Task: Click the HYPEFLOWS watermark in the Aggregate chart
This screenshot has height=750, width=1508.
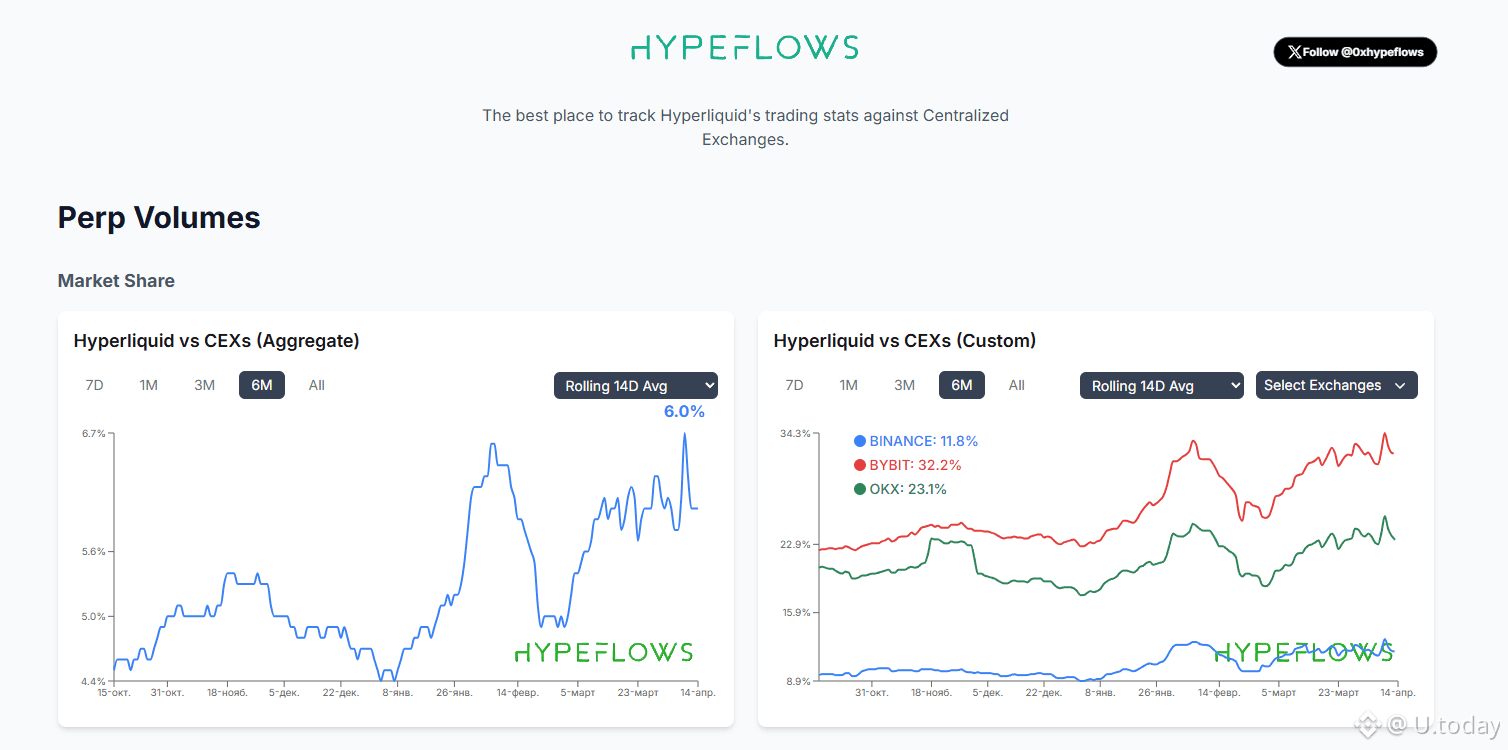Action: click(x=602, y=652)
